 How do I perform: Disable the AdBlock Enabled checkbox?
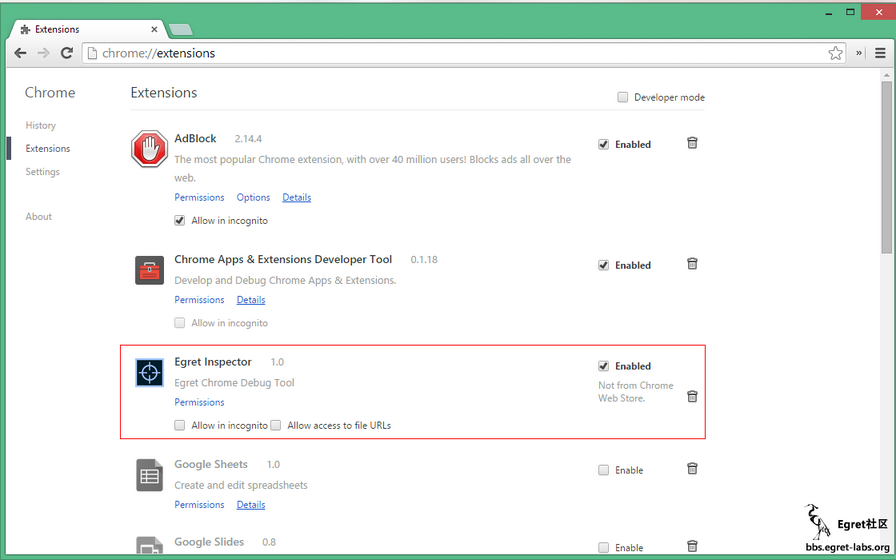(x=604, y=144)
